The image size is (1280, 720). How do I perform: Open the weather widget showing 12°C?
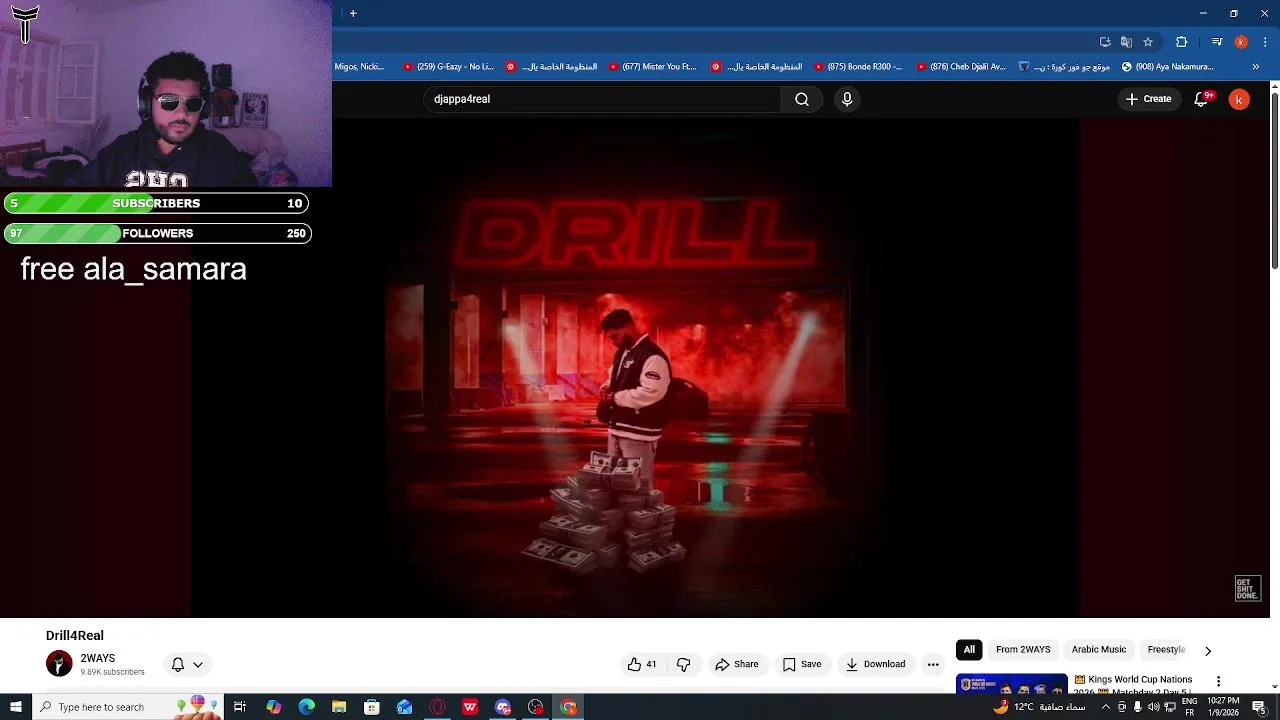[x=1039, y=707]
